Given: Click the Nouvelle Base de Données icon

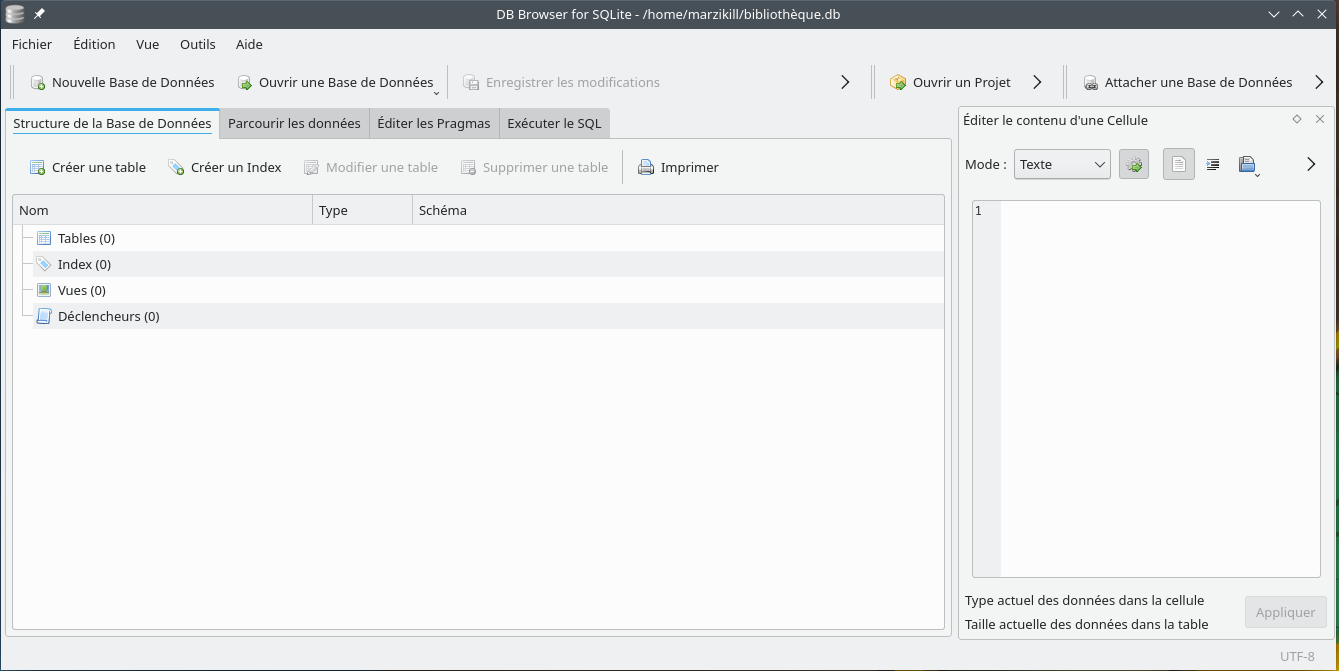Looking at the screenshot, I should click(x=38, y=83).
